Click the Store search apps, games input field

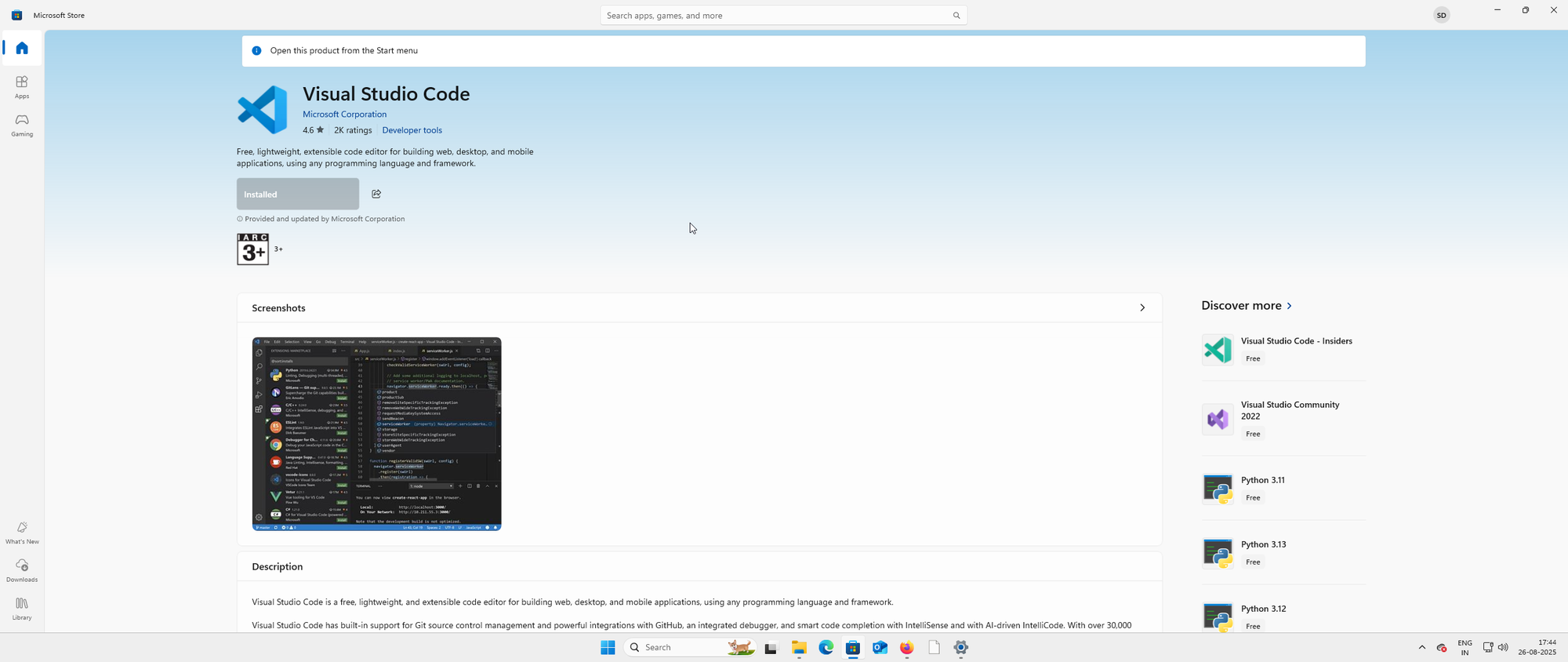(783, 15)
